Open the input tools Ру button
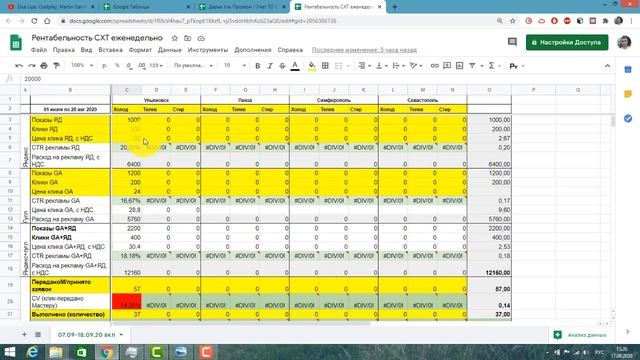This screenshot has height=360, width=640. click(x=513, y=66)
